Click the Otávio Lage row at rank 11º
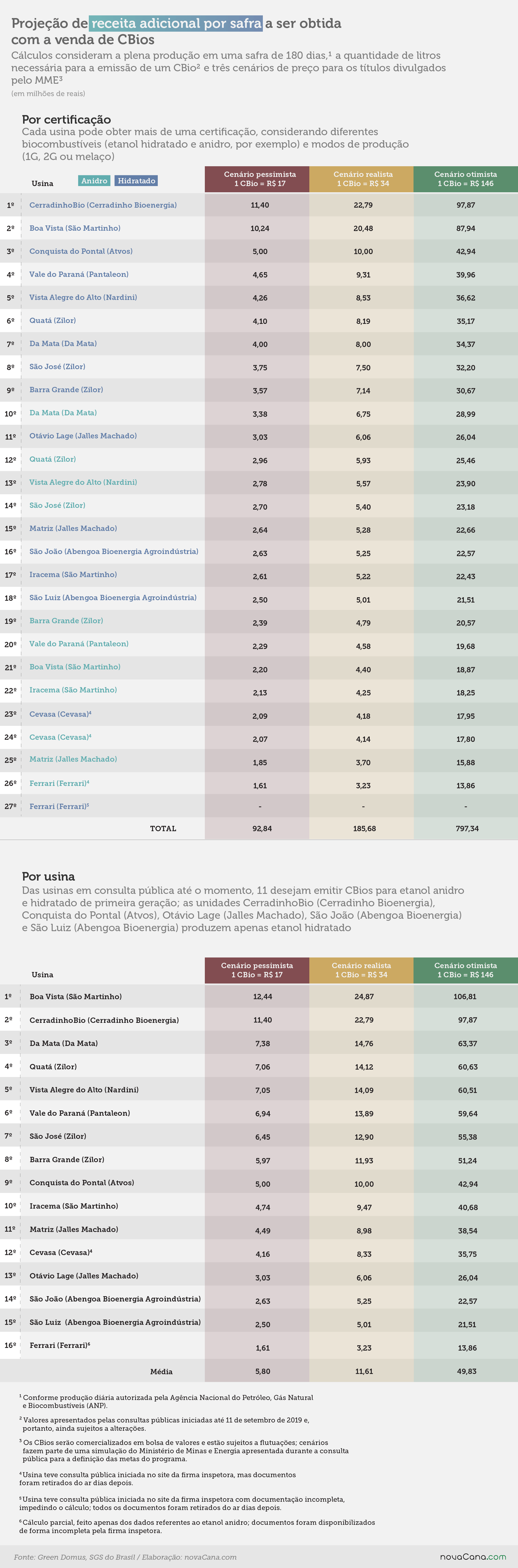The height and width of the screenshot is (1568, 518). tap(259, 436)
